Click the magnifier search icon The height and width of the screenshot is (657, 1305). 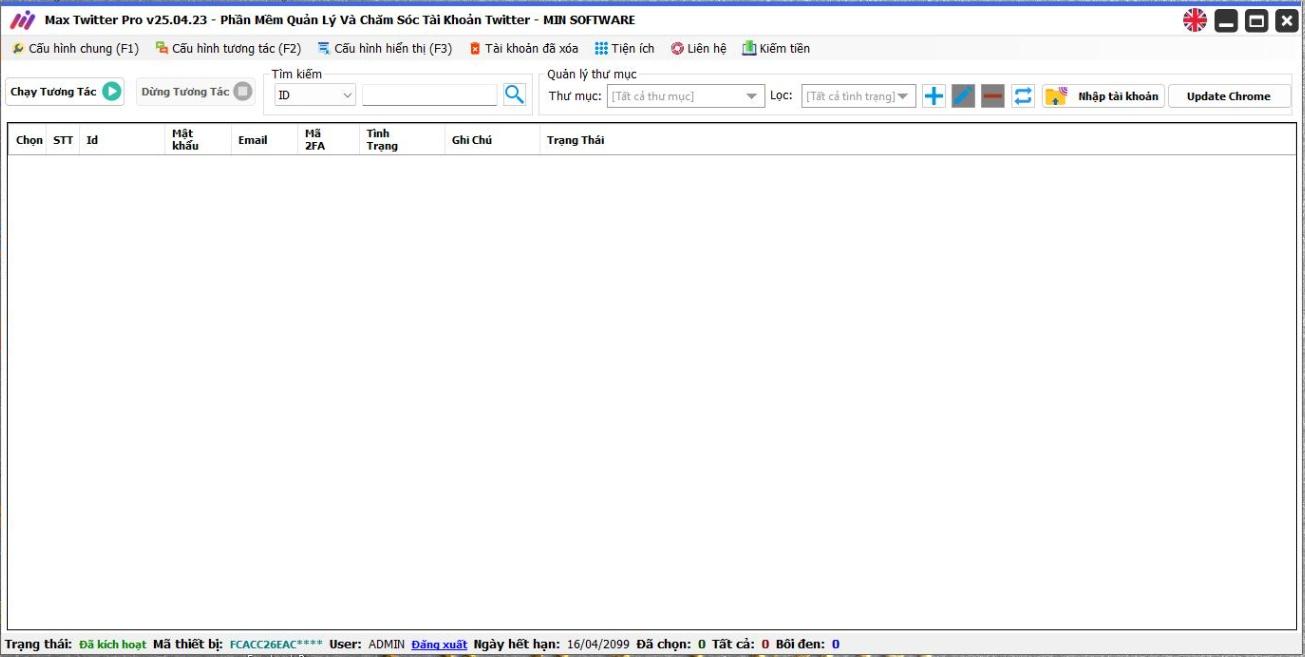pyautogui.click(x=514, y=95)
